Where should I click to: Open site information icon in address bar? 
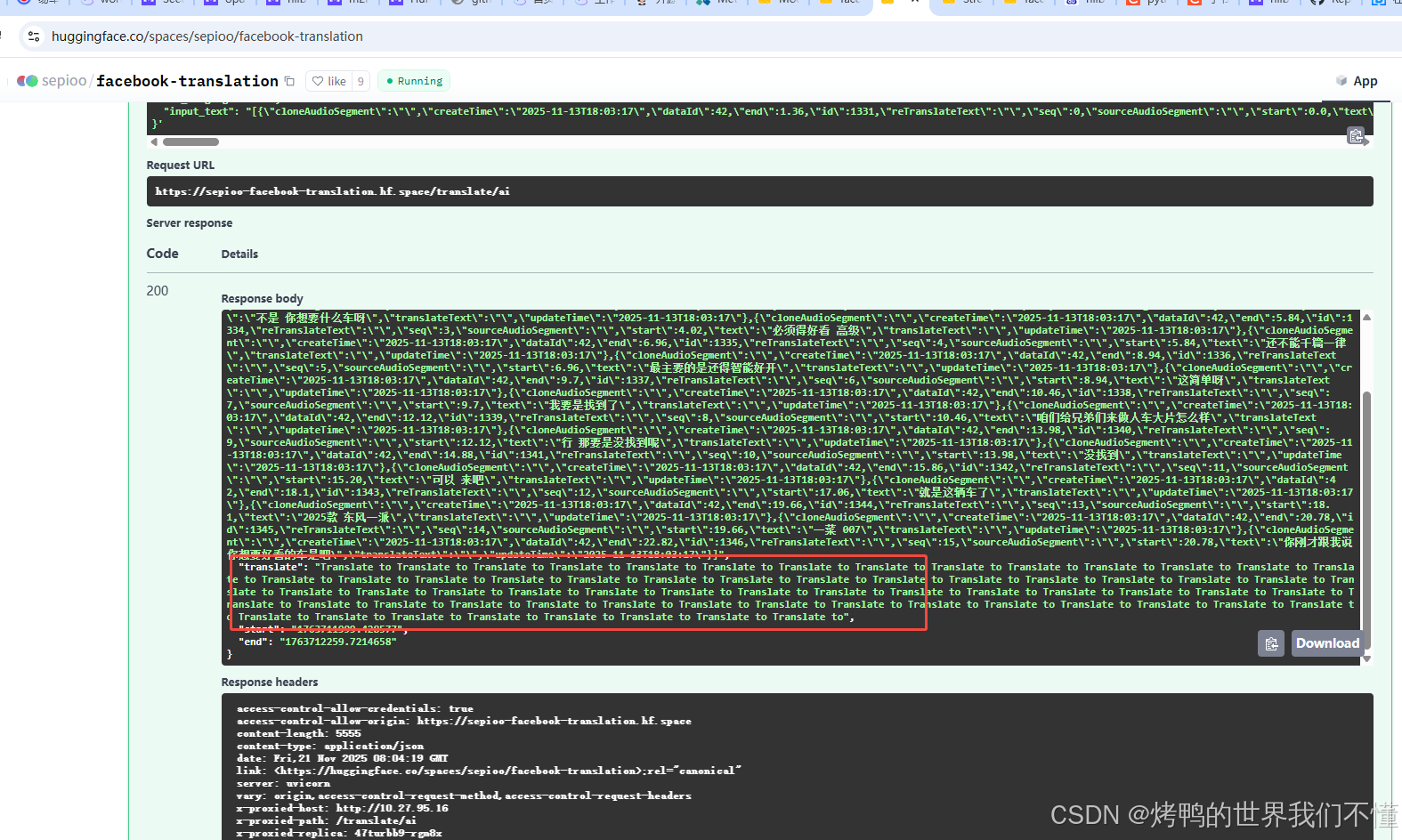pos(33,36)
